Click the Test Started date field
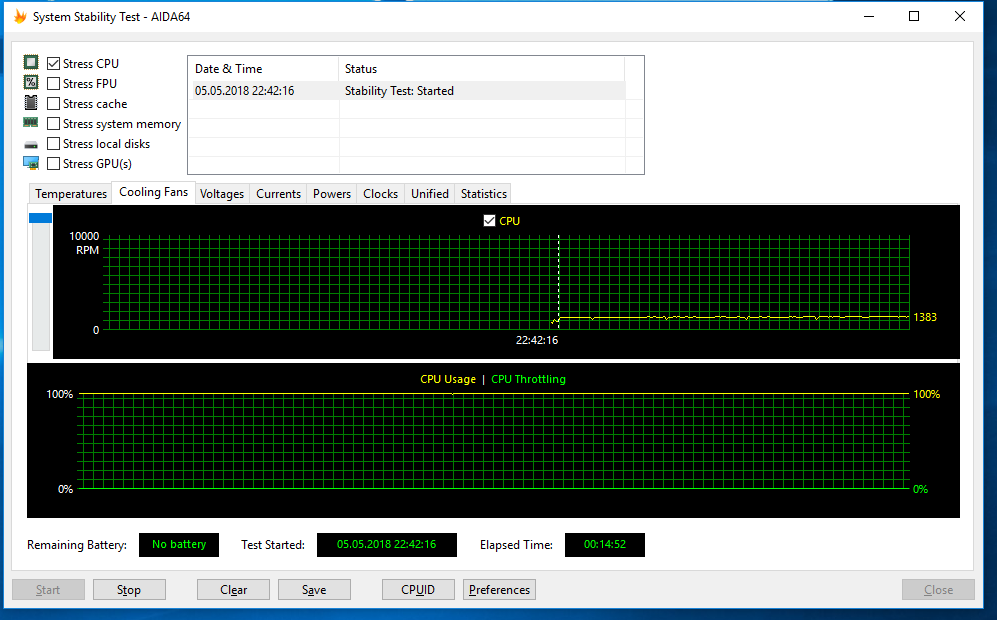997x620 pixels. point(387,544)
